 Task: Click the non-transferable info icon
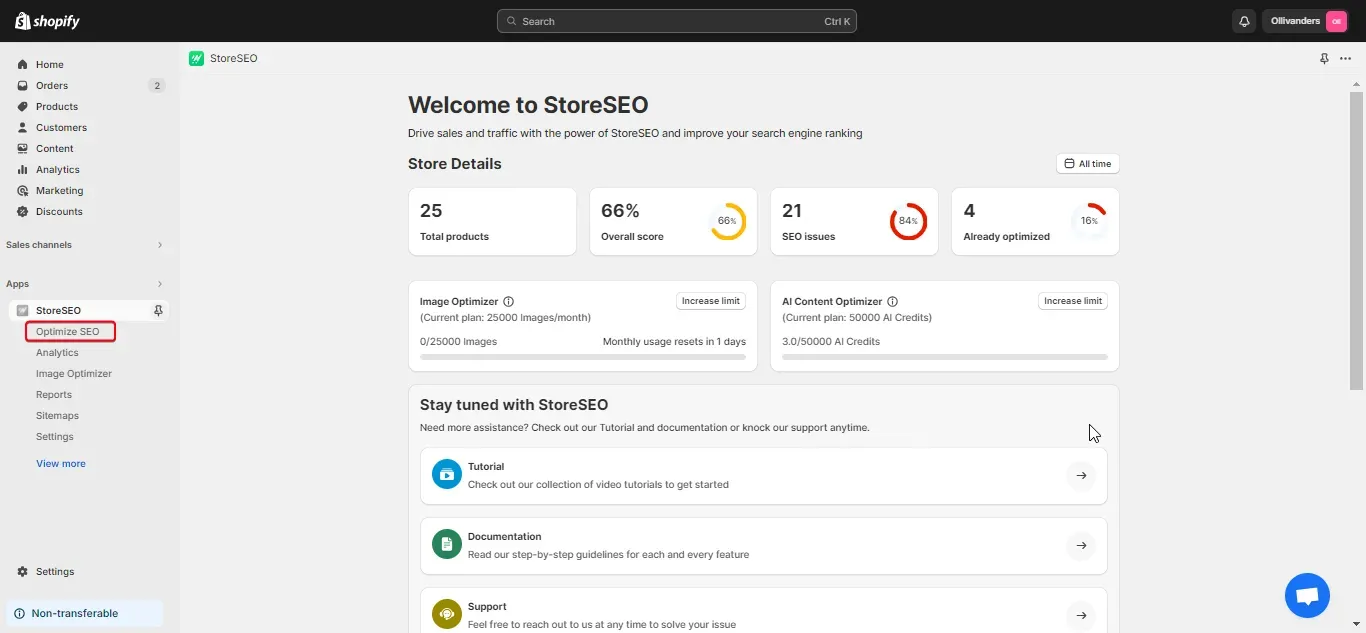click(19, 613)
